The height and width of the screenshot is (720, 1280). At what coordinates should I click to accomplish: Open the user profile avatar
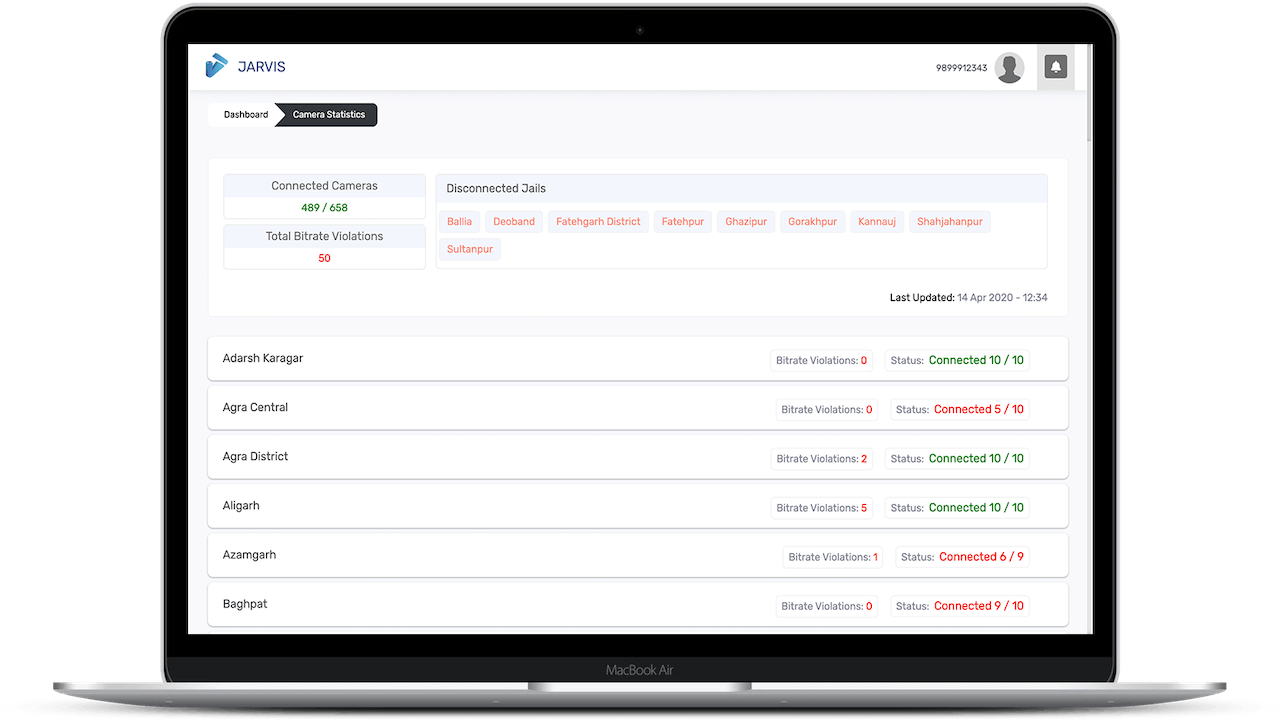tap(1009, 68)
